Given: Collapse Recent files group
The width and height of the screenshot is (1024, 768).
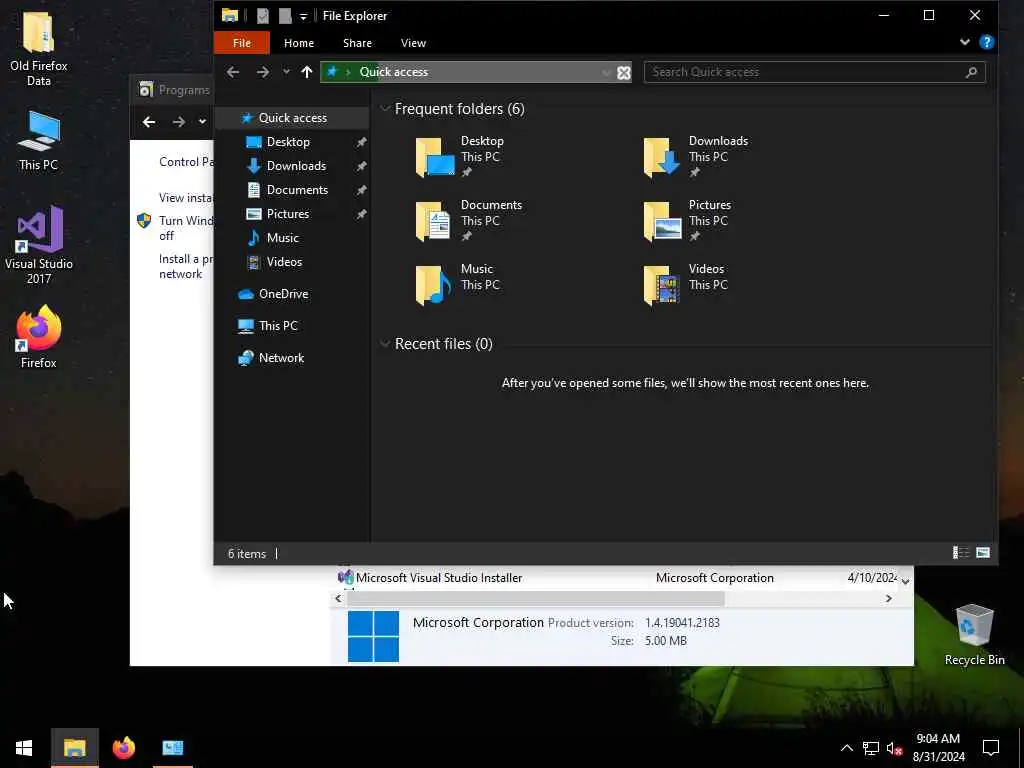Looking at the screenshot, I should [385, 344].
